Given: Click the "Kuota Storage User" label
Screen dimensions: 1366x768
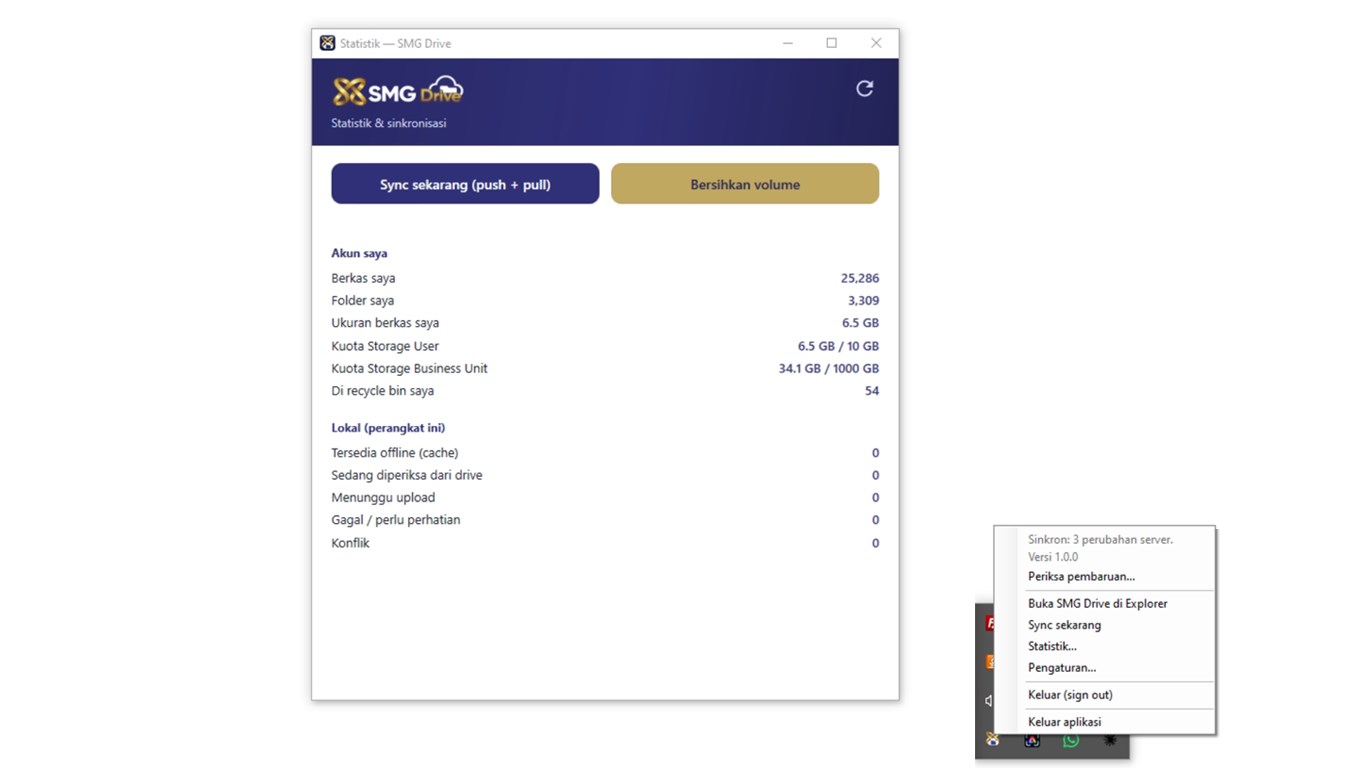Looking at the screenshot, I should click(x=385, y=346).
